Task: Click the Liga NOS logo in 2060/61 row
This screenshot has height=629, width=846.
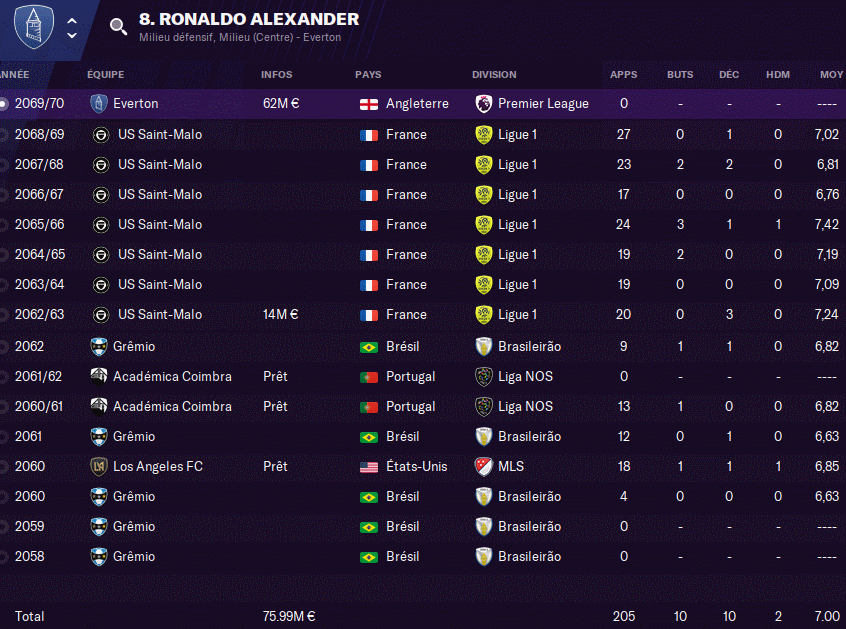Action: pyautogui.click(x=483, y=407)
